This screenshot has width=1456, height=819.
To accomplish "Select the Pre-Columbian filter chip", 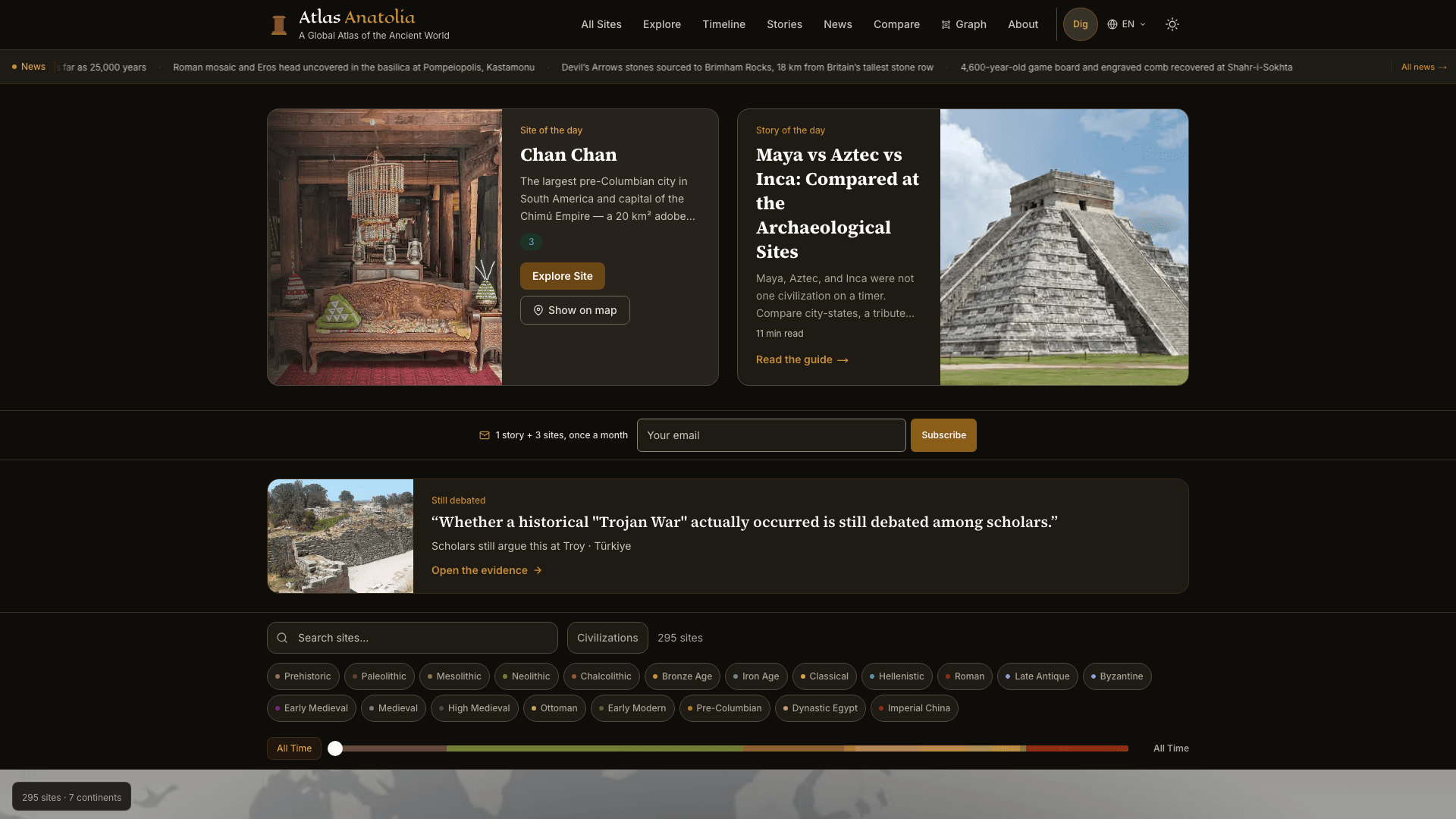I will pyautogui.click(x=724, y=708).
